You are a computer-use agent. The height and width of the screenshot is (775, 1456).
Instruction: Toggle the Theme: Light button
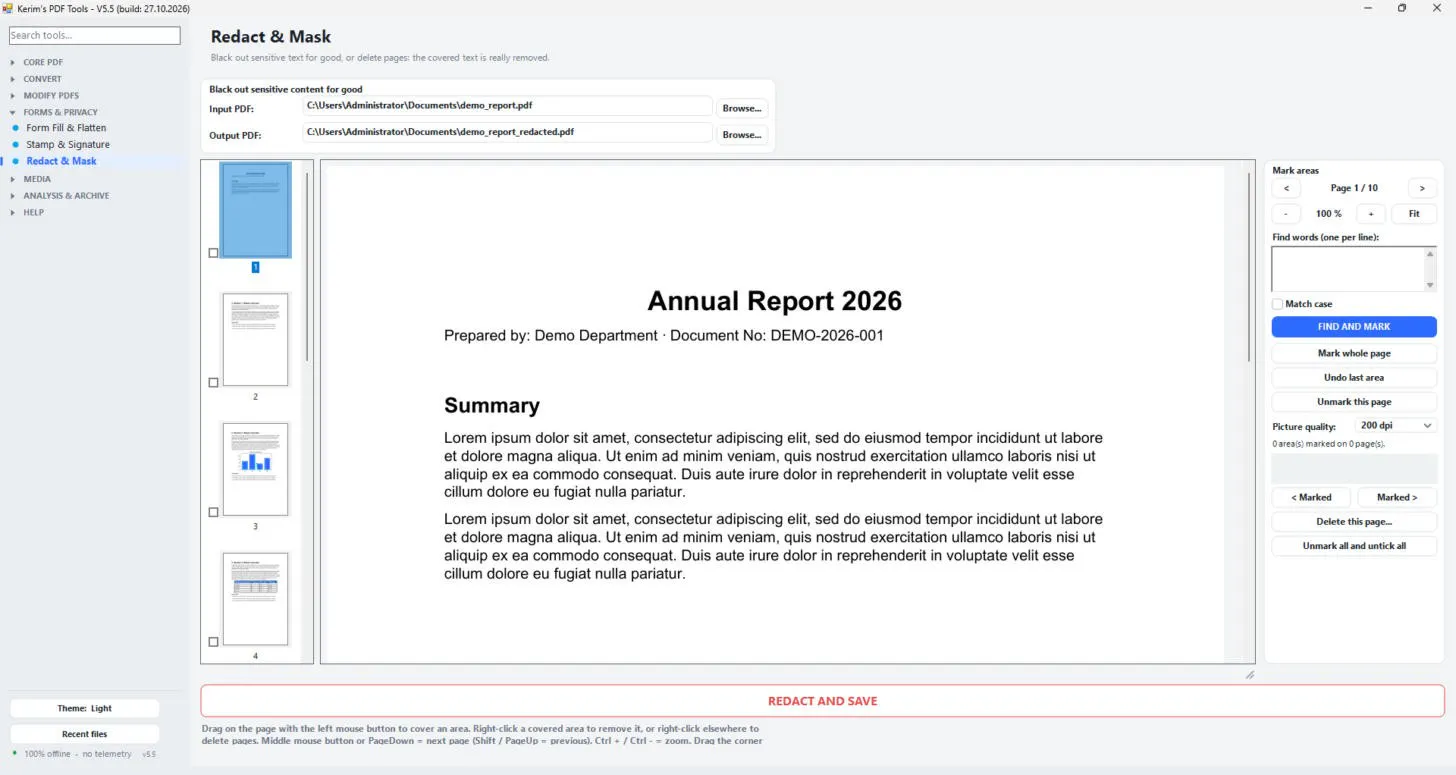coord(85,708)
